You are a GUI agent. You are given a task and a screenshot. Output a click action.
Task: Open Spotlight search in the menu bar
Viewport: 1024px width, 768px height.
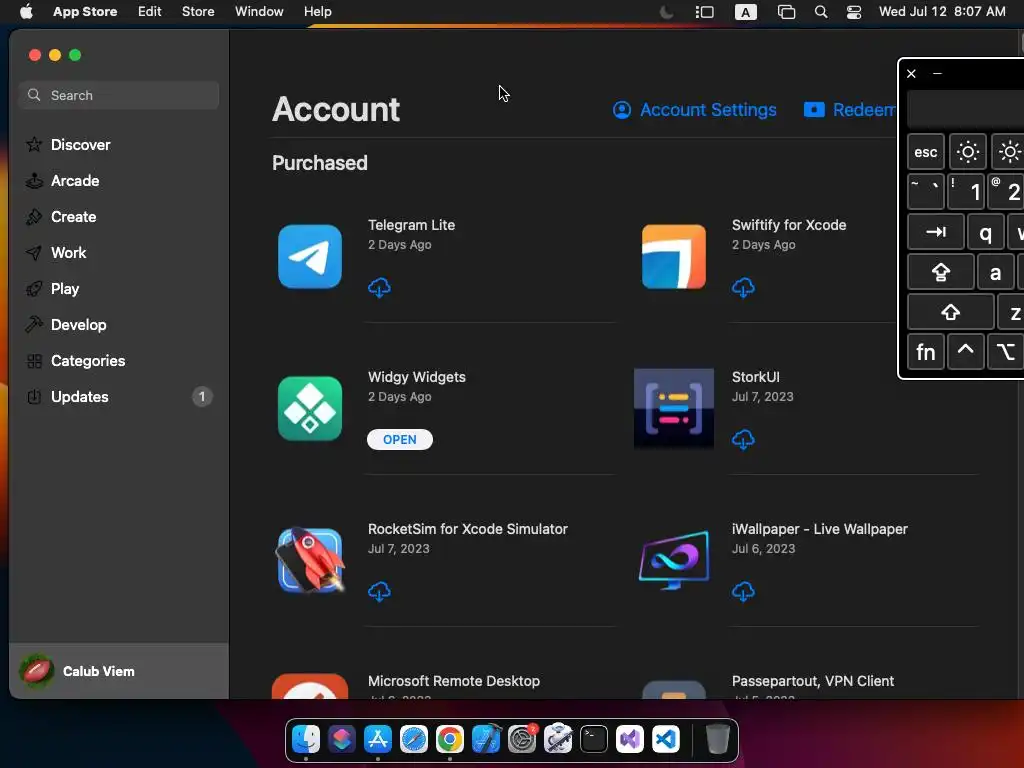click(821, 12)
